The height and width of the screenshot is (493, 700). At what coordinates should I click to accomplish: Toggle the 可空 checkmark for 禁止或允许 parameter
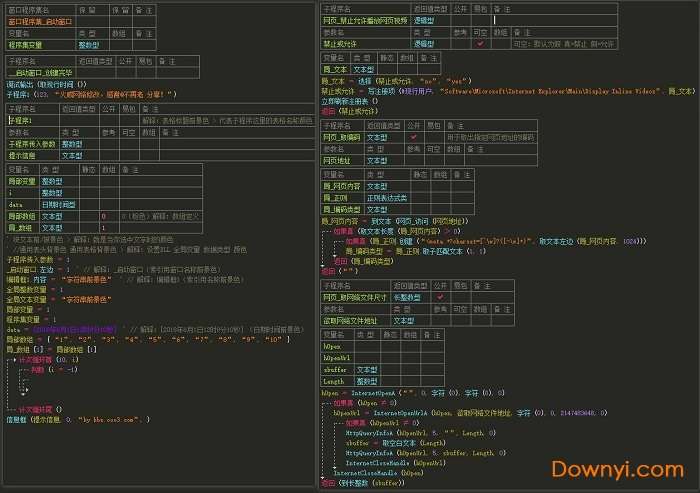point(480,44)
